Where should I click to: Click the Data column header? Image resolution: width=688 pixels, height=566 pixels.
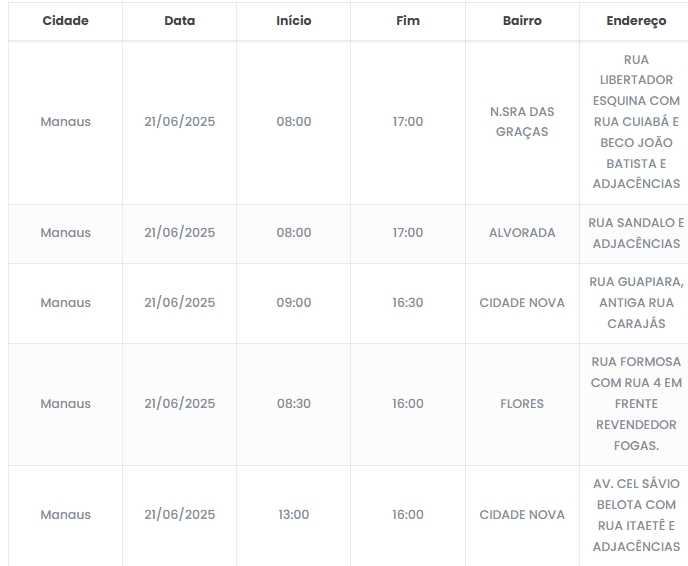pos(179,21)
